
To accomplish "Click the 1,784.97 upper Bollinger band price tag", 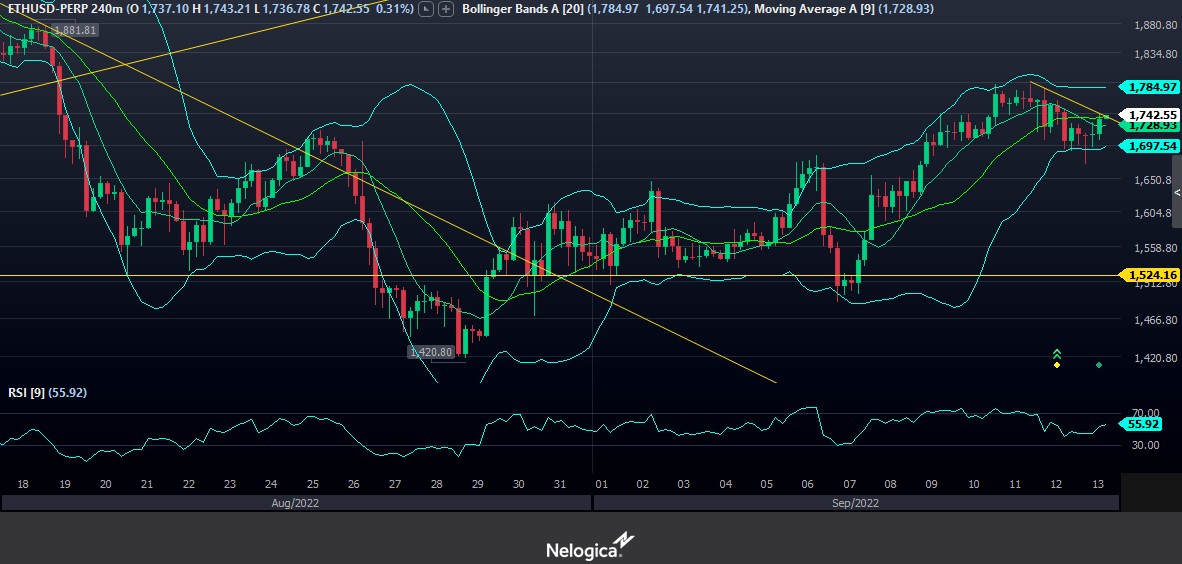I will (x=1152, y=87).
